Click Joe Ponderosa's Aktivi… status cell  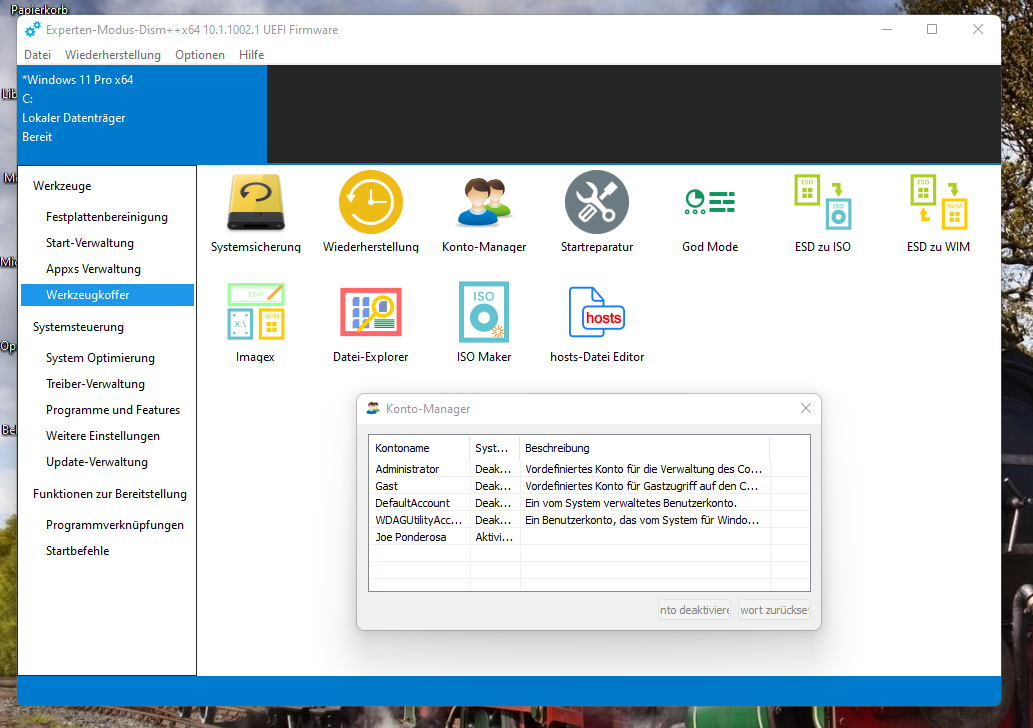pos(493,538)
